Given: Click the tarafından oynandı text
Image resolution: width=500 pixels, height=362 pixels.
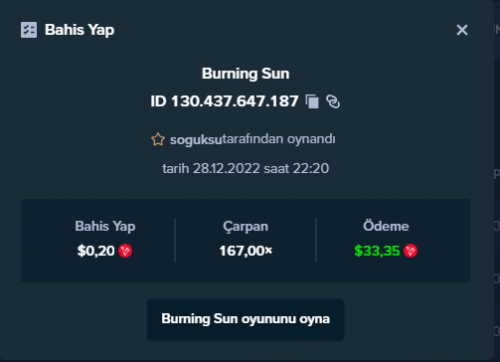Looking at the screenshot, I should point(279,139).
